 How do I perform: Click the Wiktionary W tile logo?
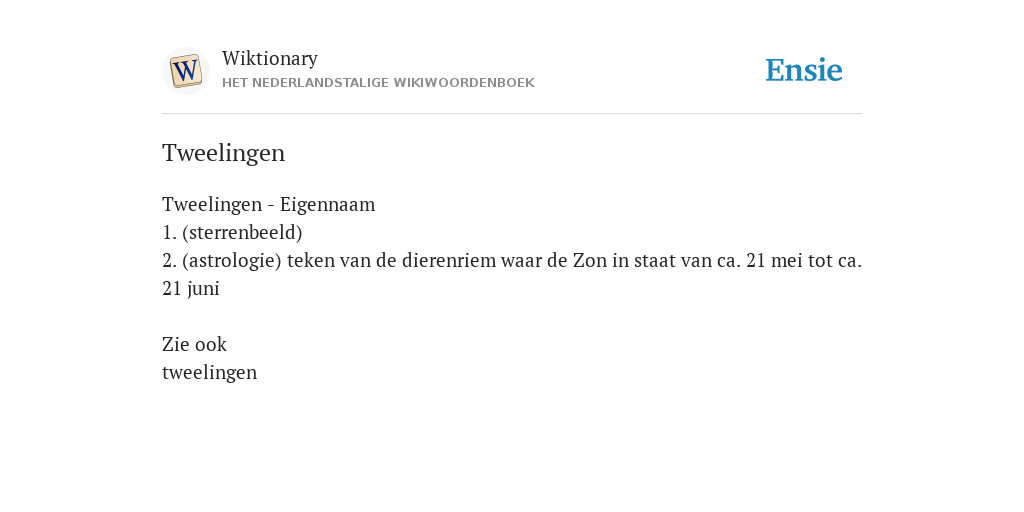pos(185,71)
